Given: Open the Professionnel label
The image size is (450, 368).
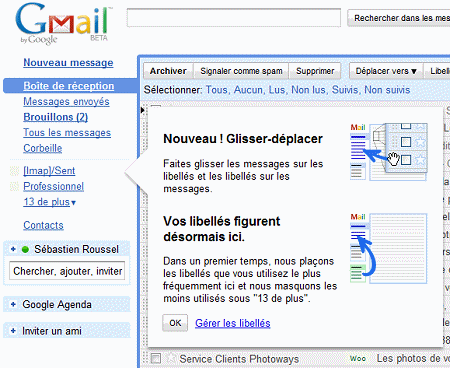Looking at the screenshot, I should coord(54,186).
